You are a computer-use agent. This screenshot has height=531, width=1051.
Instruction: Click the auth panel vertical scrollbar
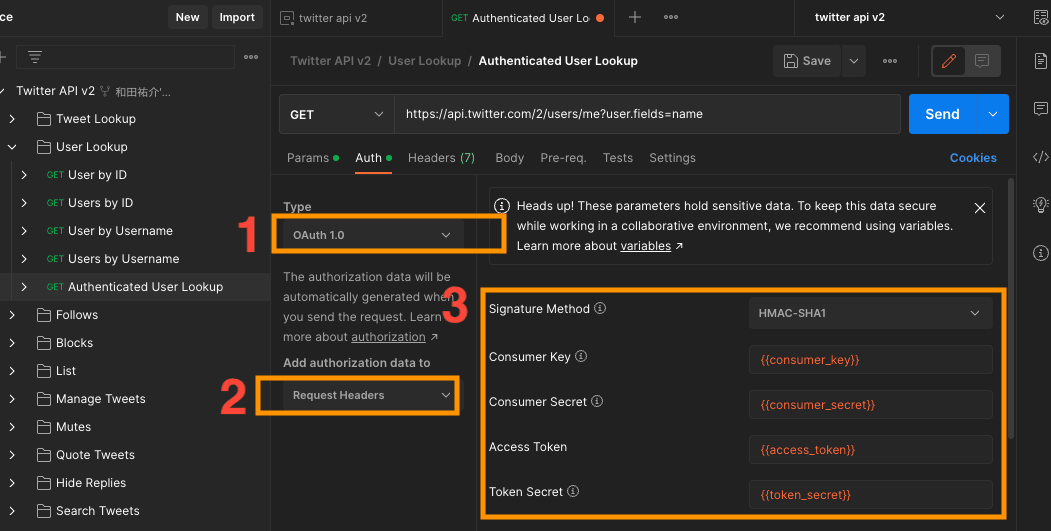1011,308
